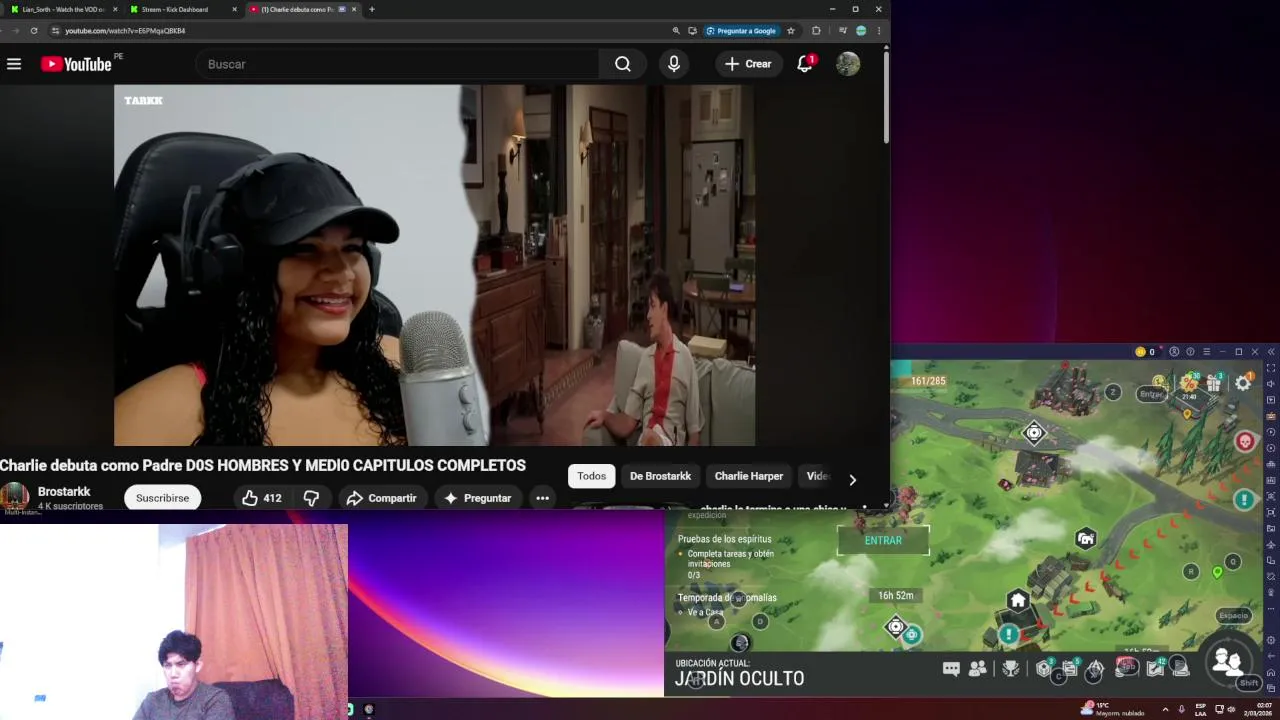Image resolution: width=1280 pixels, height=720 pixels.
Task: Click the Crear button
Action: pyautogui.click(x=748, y=64)
